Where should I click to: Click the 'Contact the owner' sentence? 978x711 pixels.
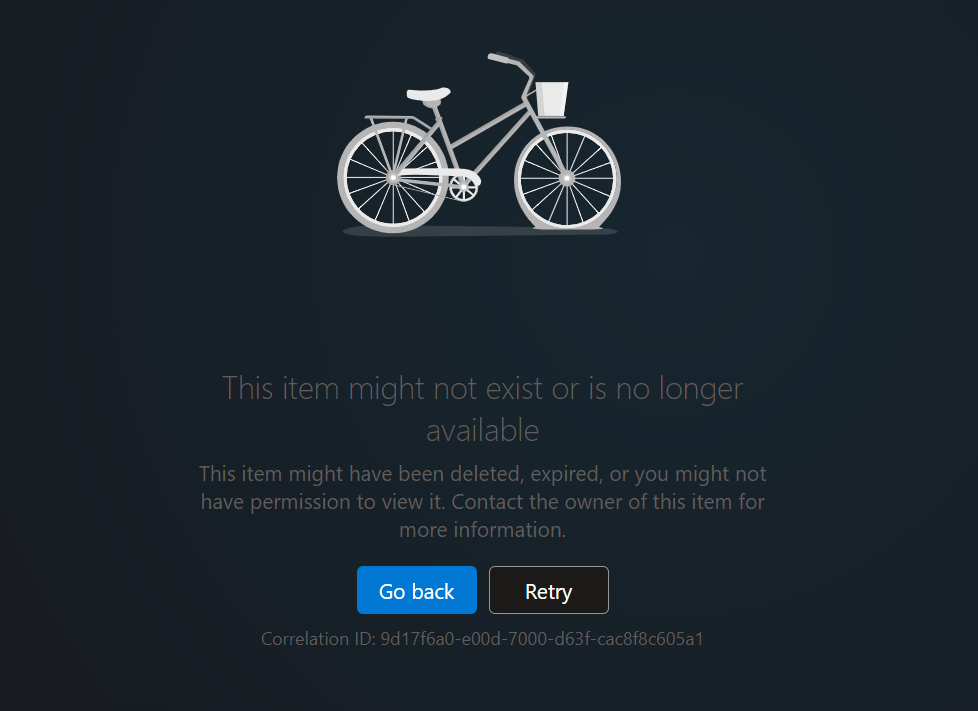(x=608, y=502)
